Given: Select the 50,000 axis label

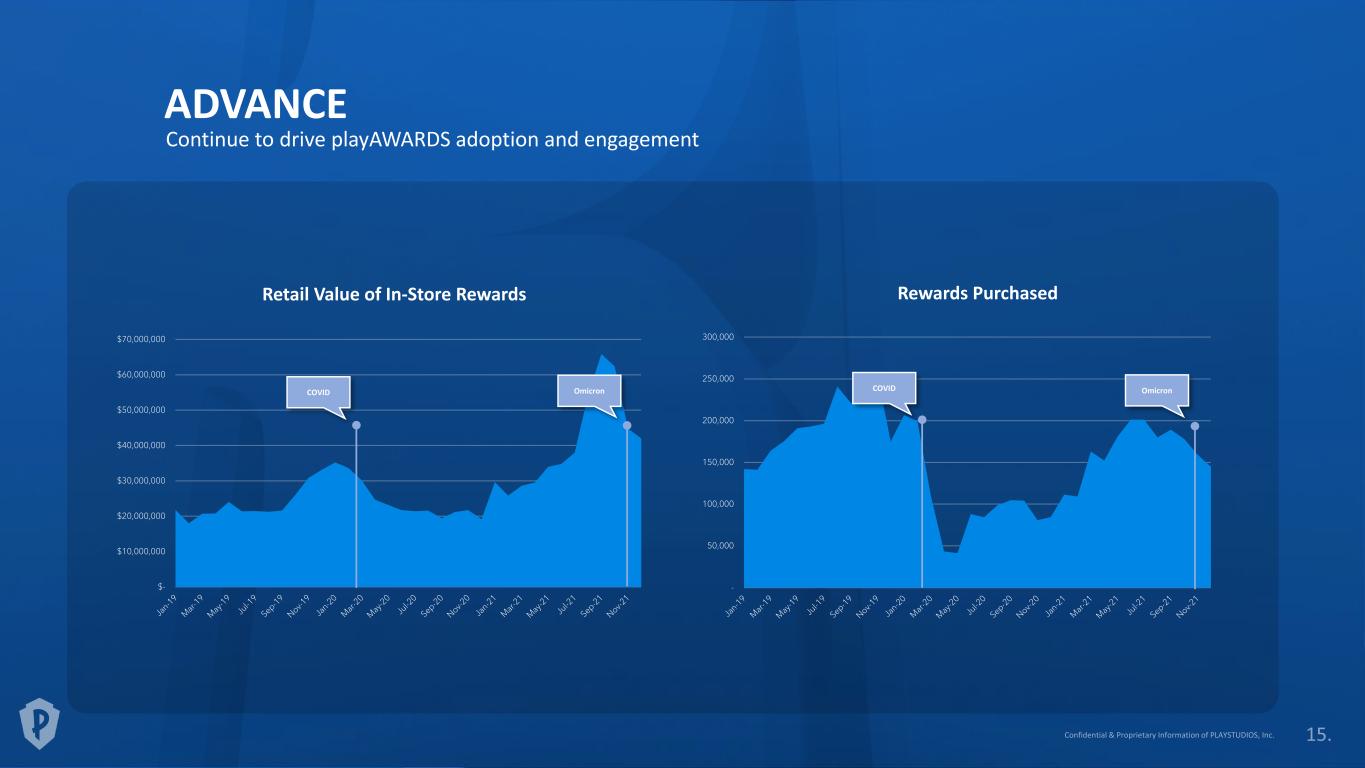Looking at the screenshot, I should [721, 546].
